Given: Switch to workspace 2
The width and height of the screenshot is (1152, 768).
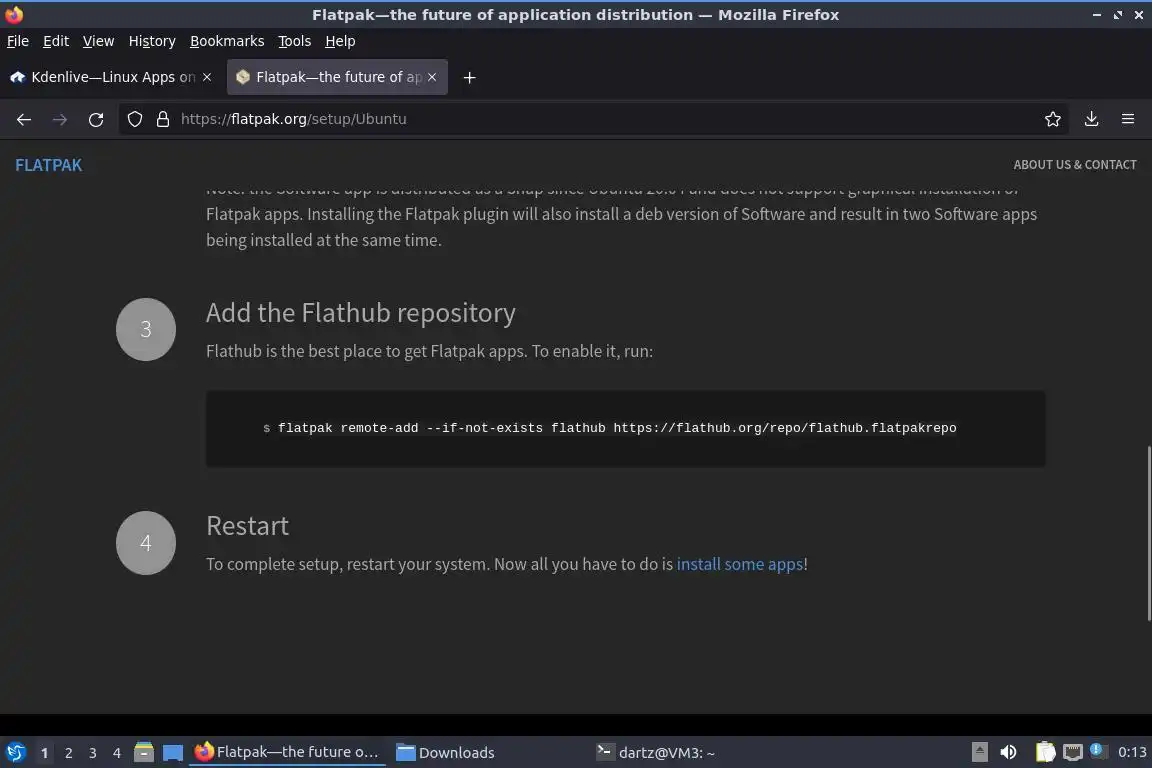Looking at the screenshot, I should click(68, 753).
